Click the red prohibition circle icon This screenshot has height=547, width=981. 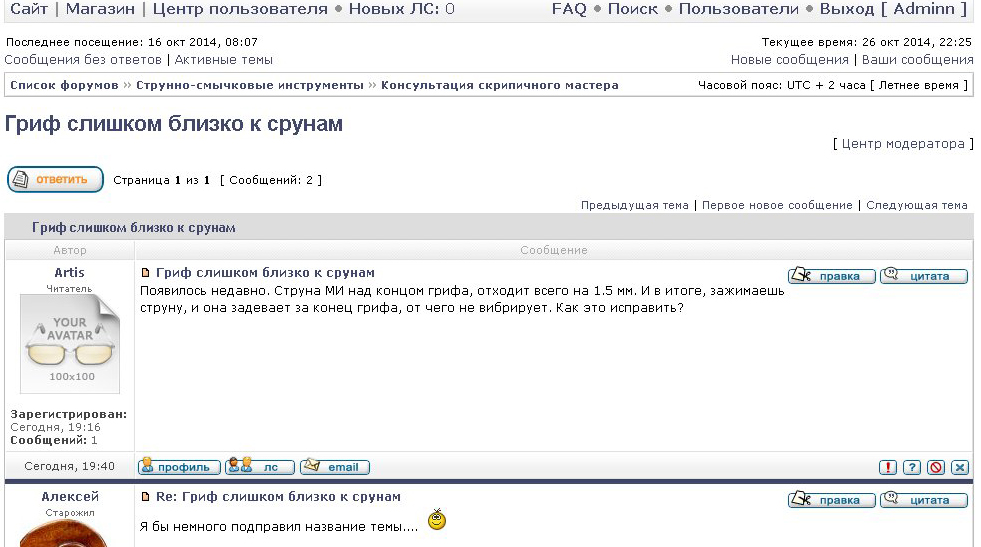[x=935, y=467]
